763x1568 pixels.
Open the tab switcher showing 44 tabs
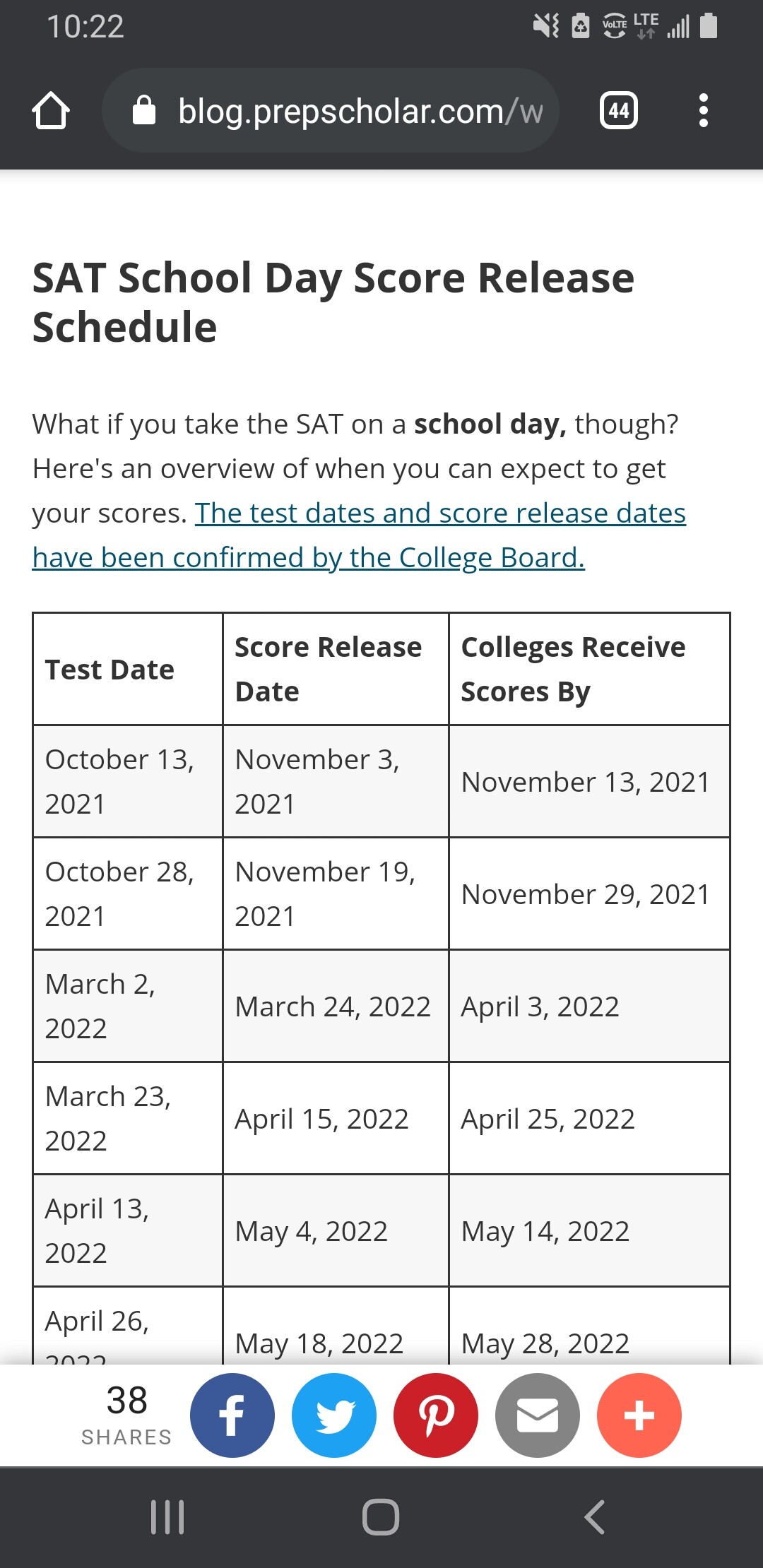(x=619, y=111)
